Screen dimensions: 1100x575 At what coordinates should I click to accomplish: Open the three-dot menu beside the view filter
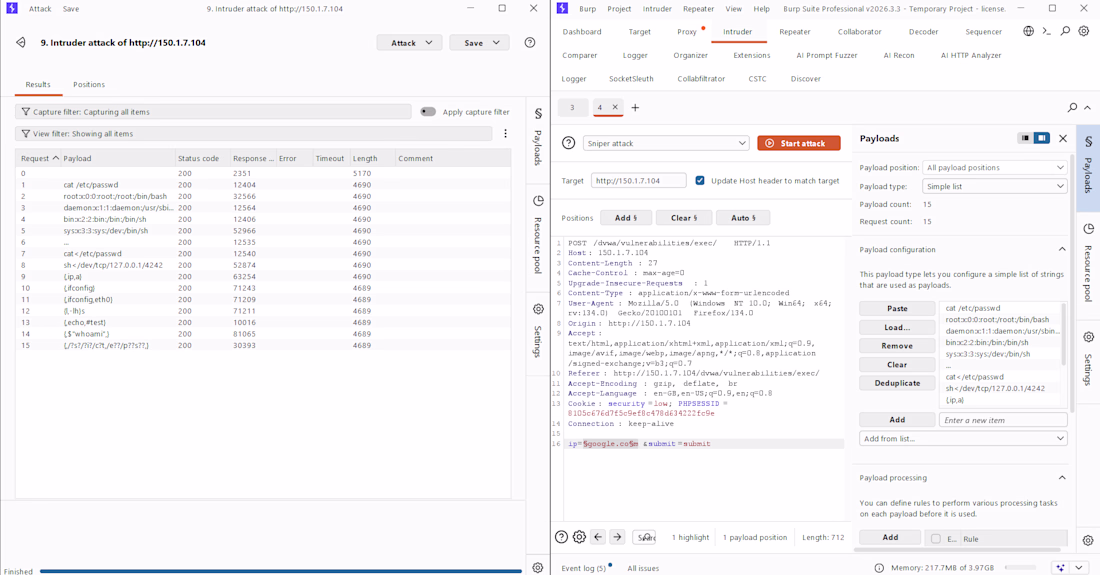505,133
